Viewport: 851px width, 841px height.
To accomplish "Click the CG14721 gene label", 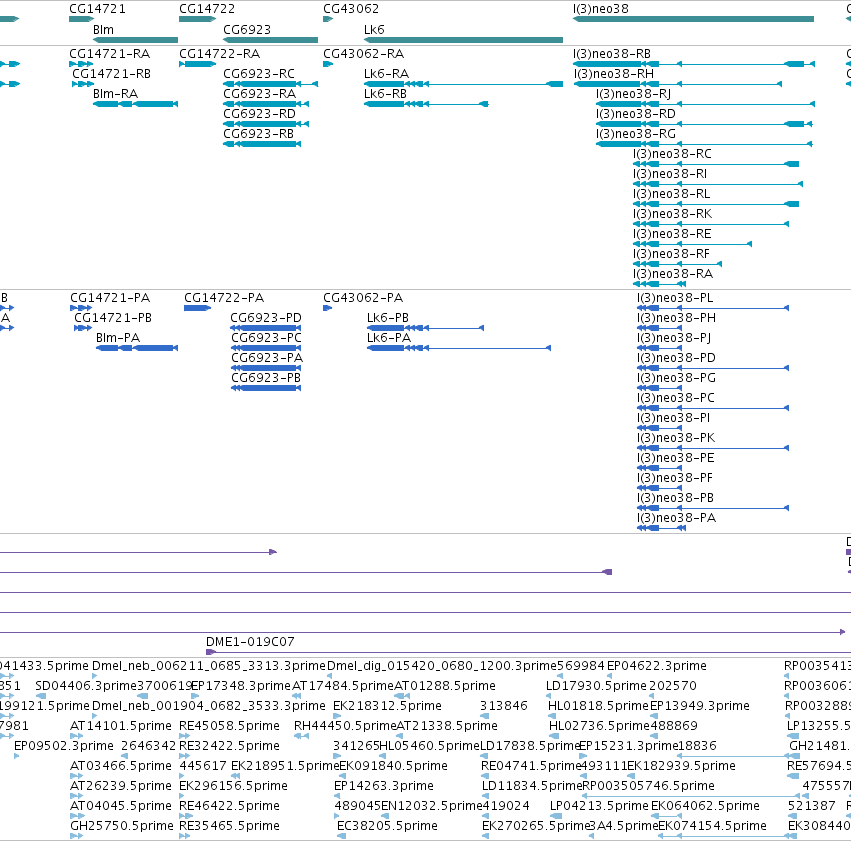I will (97, 9).
